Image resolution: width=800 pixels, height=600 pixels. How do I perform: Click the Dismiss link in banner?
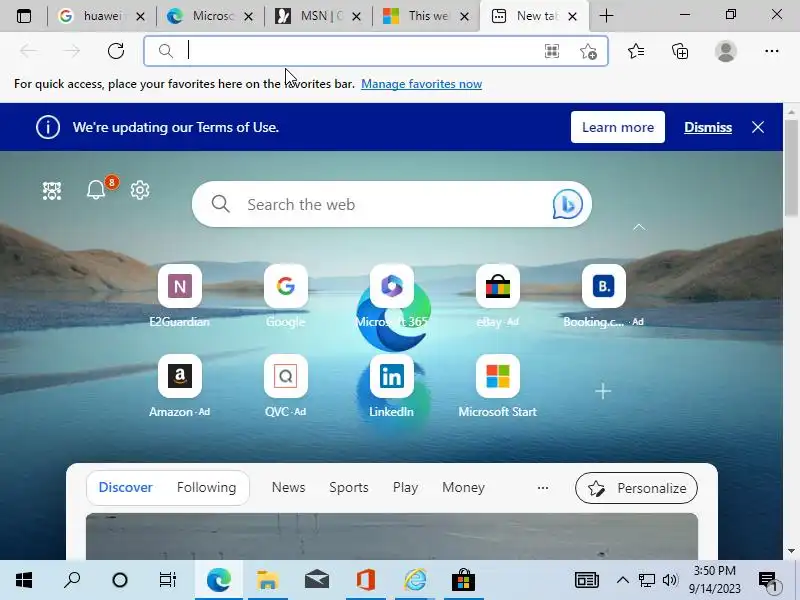[x=708, y=127]
